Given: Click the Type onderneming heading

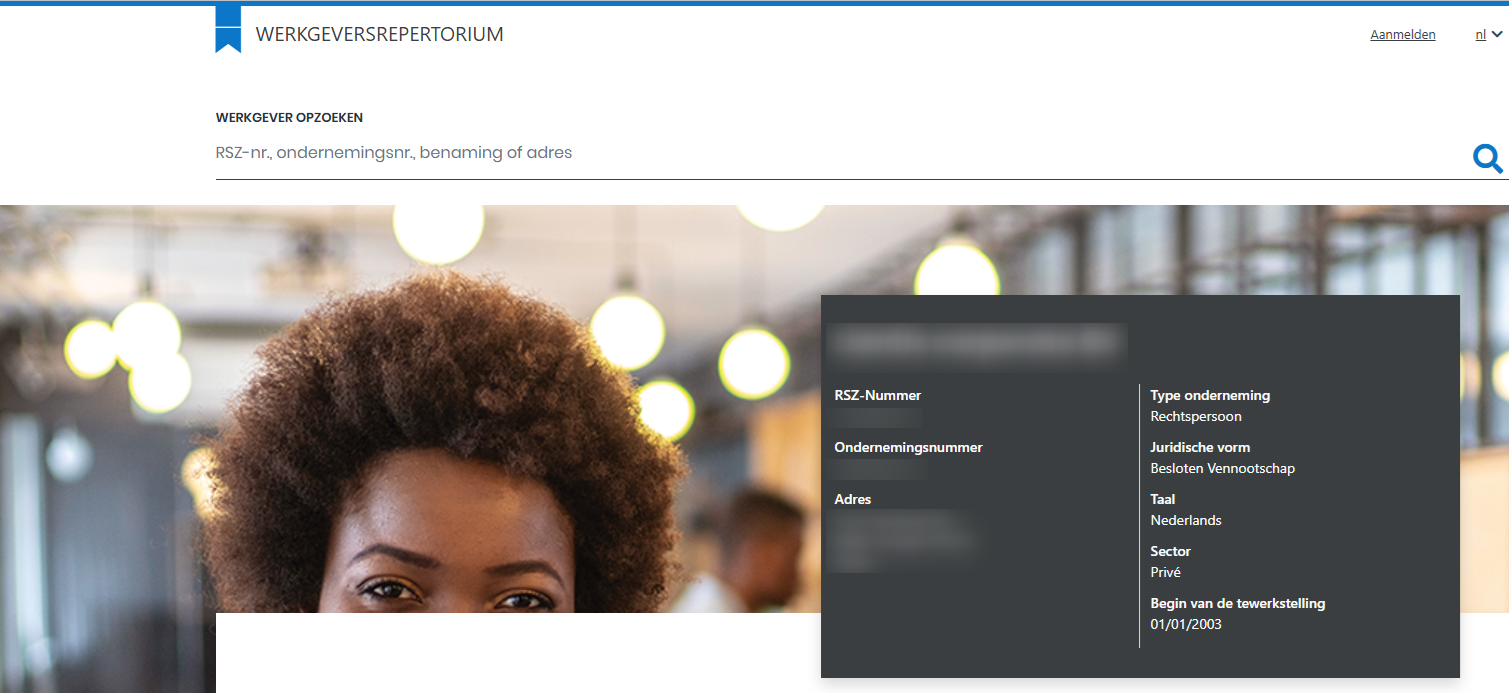Looking at the screenshot, I should tap(1210, 395).
